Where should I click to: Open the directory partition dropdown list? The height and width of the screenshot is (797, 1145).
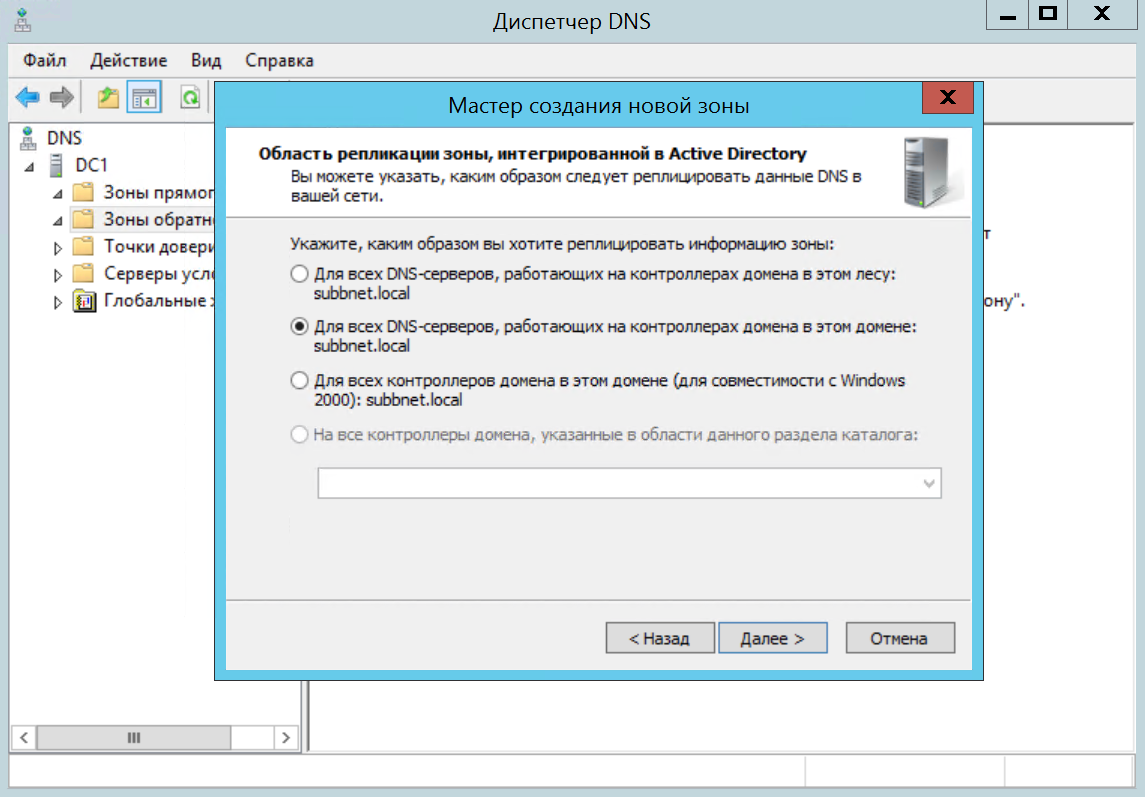click(x=929, y=484)
